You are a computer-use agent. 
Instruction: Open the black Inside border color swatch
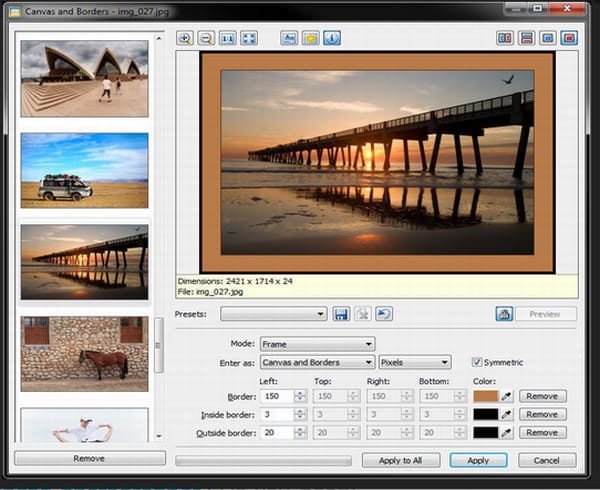click(486, 414)
